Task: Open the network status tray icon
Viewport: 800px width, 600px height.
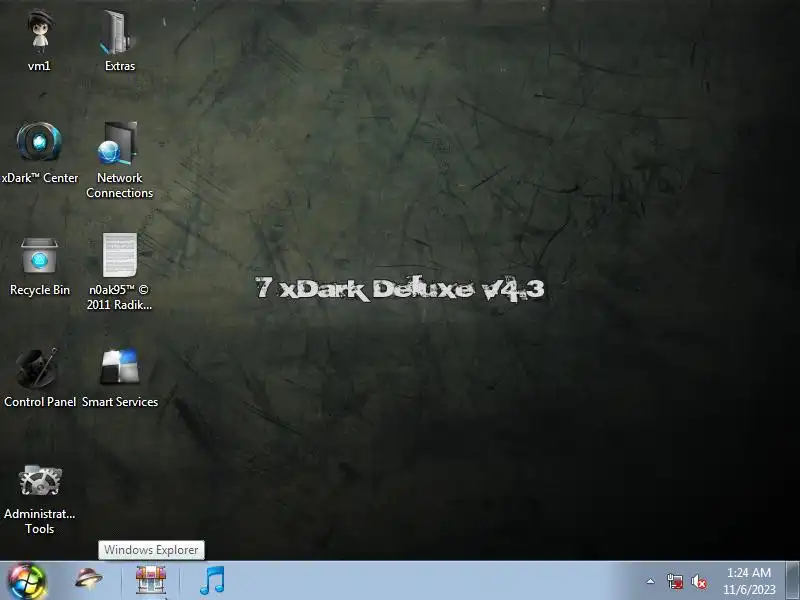Action: [675, 581]
